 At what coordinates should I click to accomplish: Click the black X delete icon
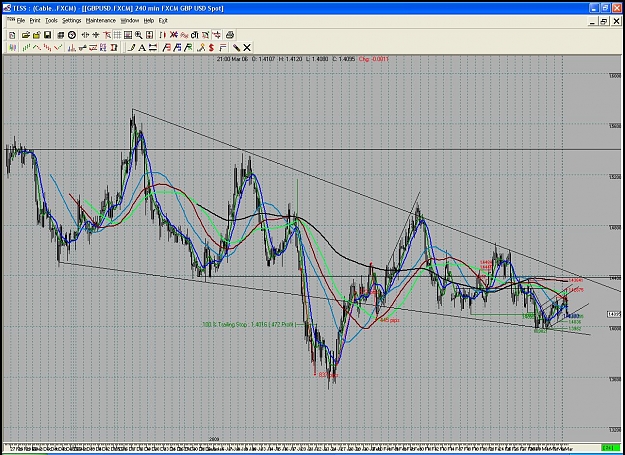pos(247,48)
